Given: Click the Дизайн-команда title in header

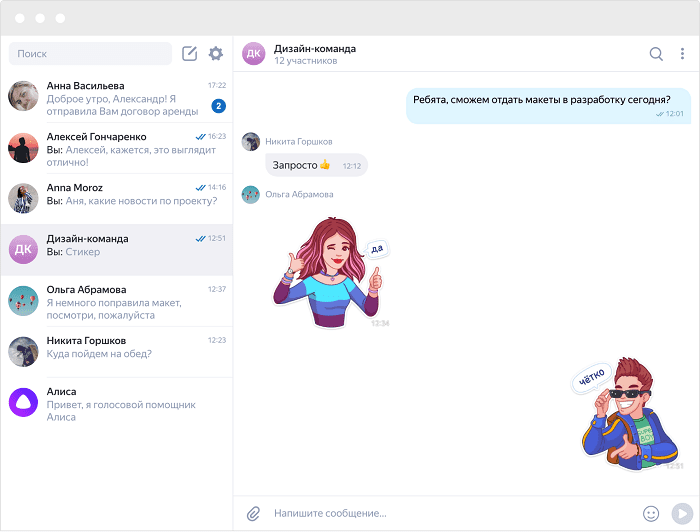Looking at the screenshot, I should pos(315,49).
